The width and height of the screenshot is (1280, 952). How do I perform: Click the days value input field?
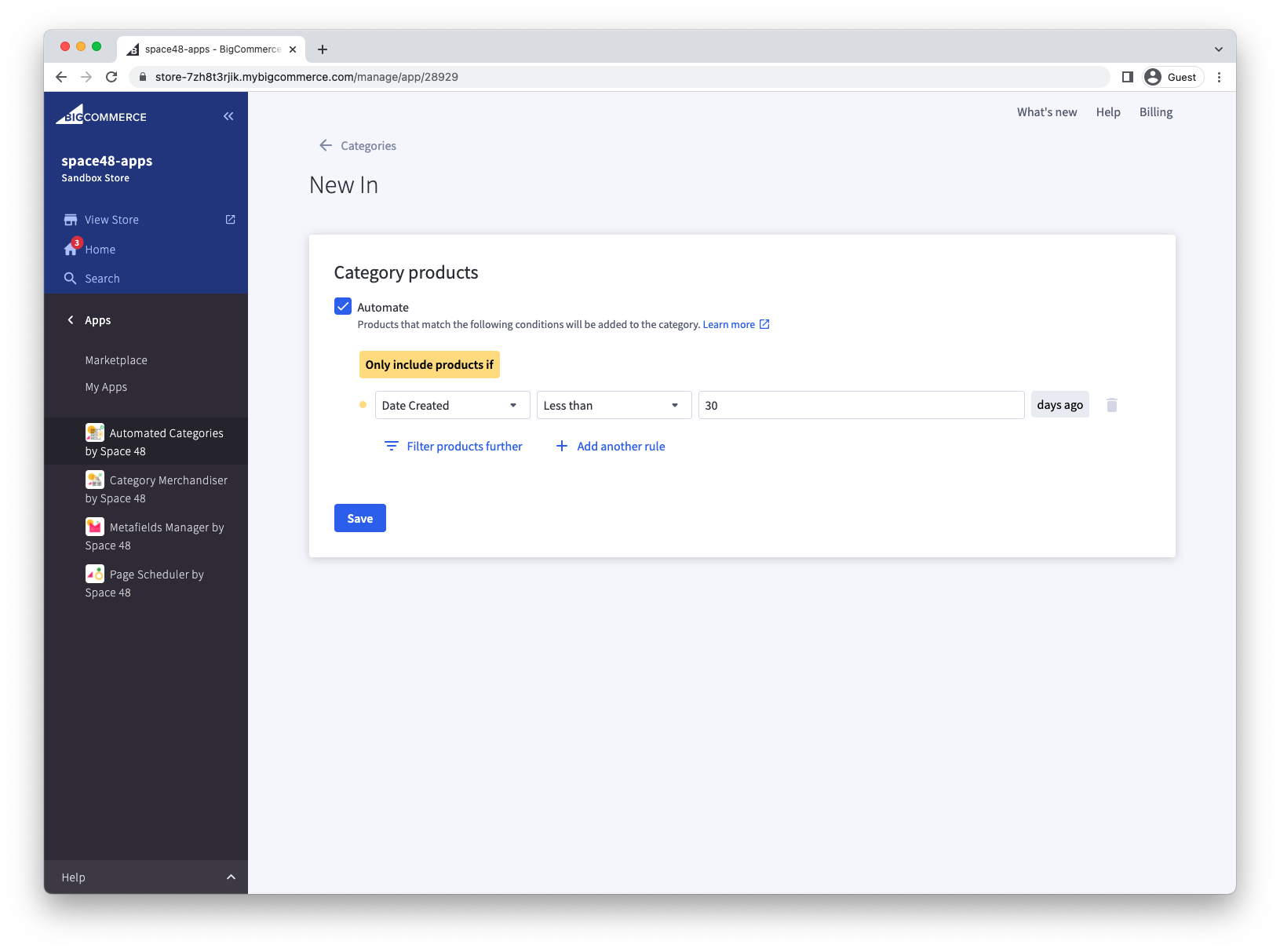point(862,405)
